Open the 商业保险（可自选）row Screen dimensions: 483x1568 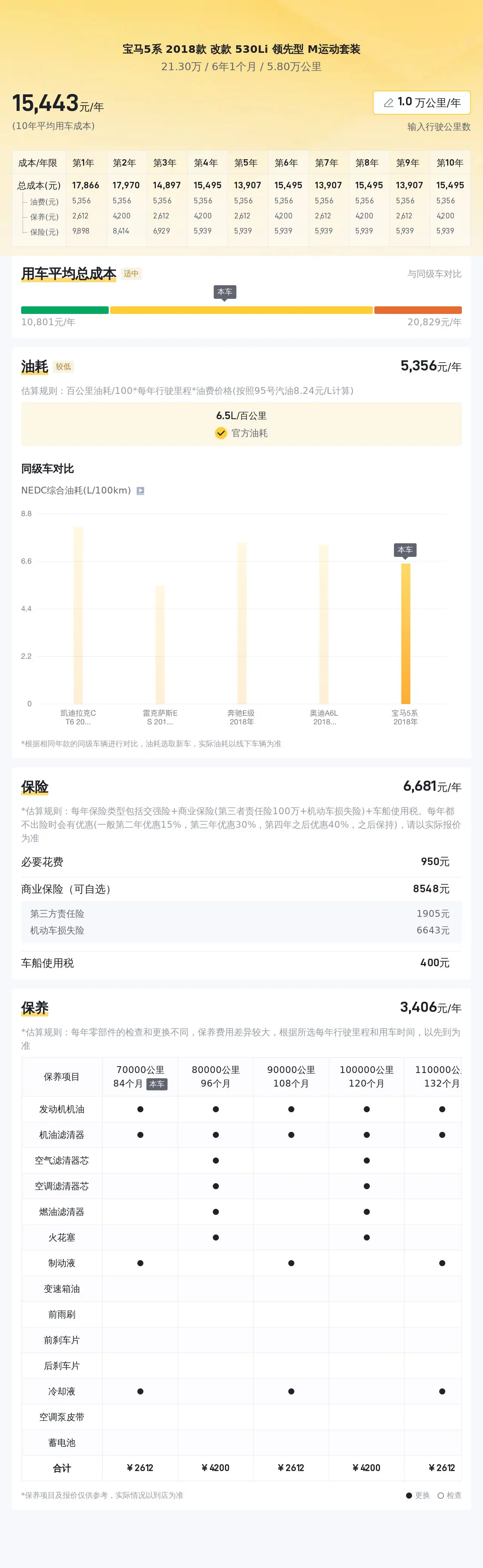[241, 889]
